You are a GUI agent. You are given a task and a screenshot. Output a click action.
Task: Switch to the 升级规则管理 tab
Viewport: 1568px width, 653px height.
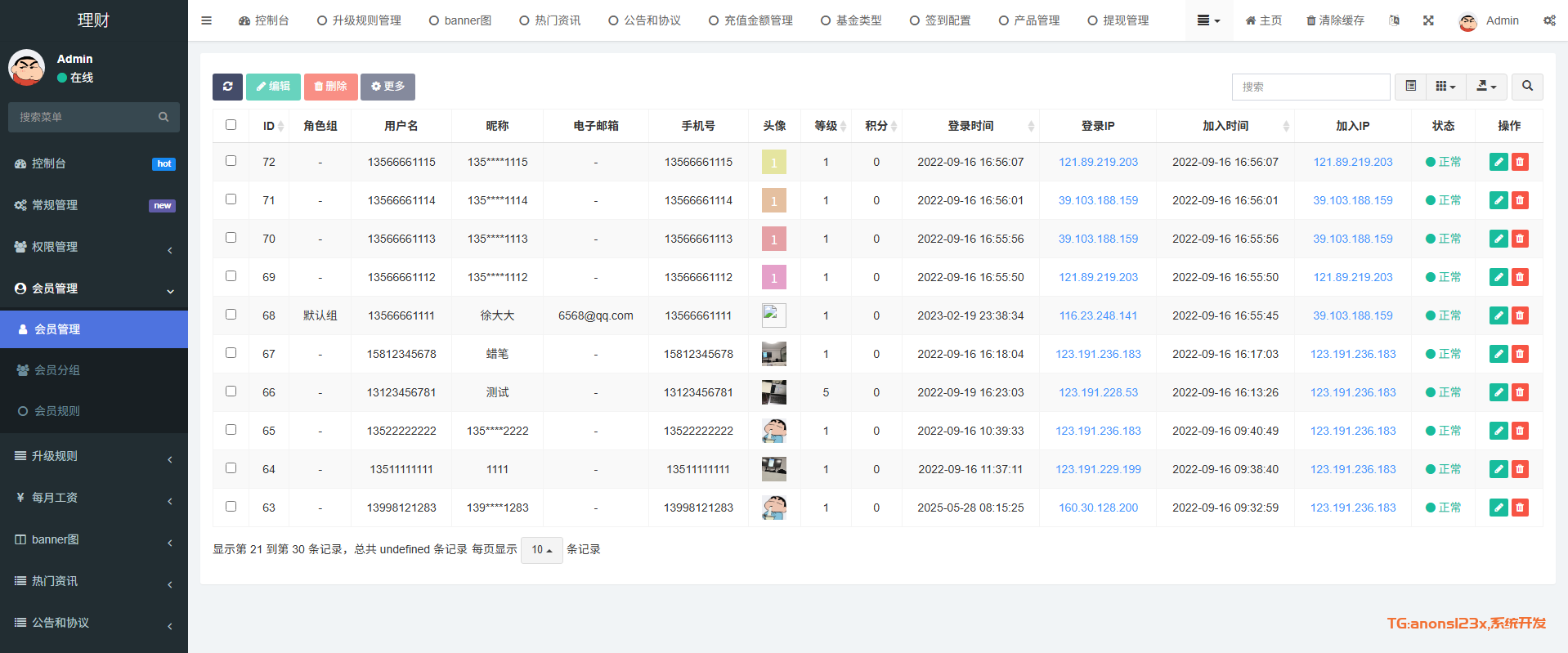coord(359,20)
